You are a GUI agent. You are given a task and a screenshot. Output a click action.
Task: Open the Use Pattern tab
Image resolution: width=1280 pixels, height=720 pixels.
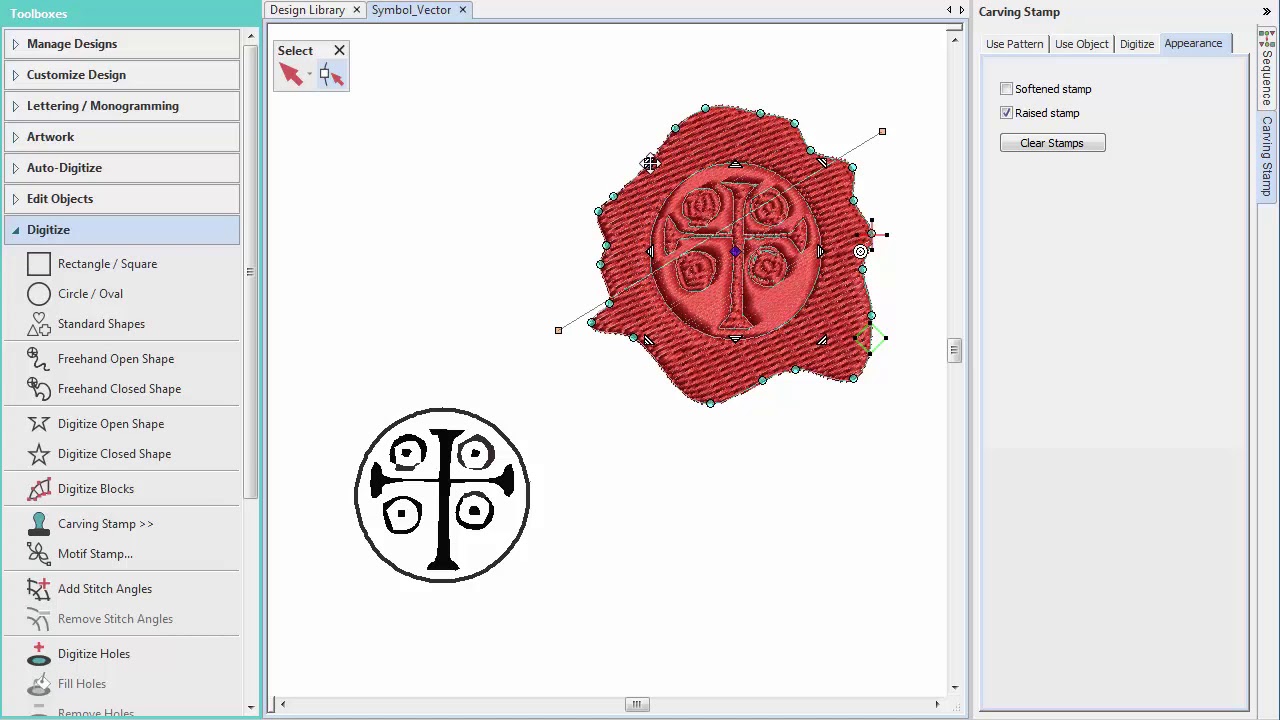(x=1014, y=44)
